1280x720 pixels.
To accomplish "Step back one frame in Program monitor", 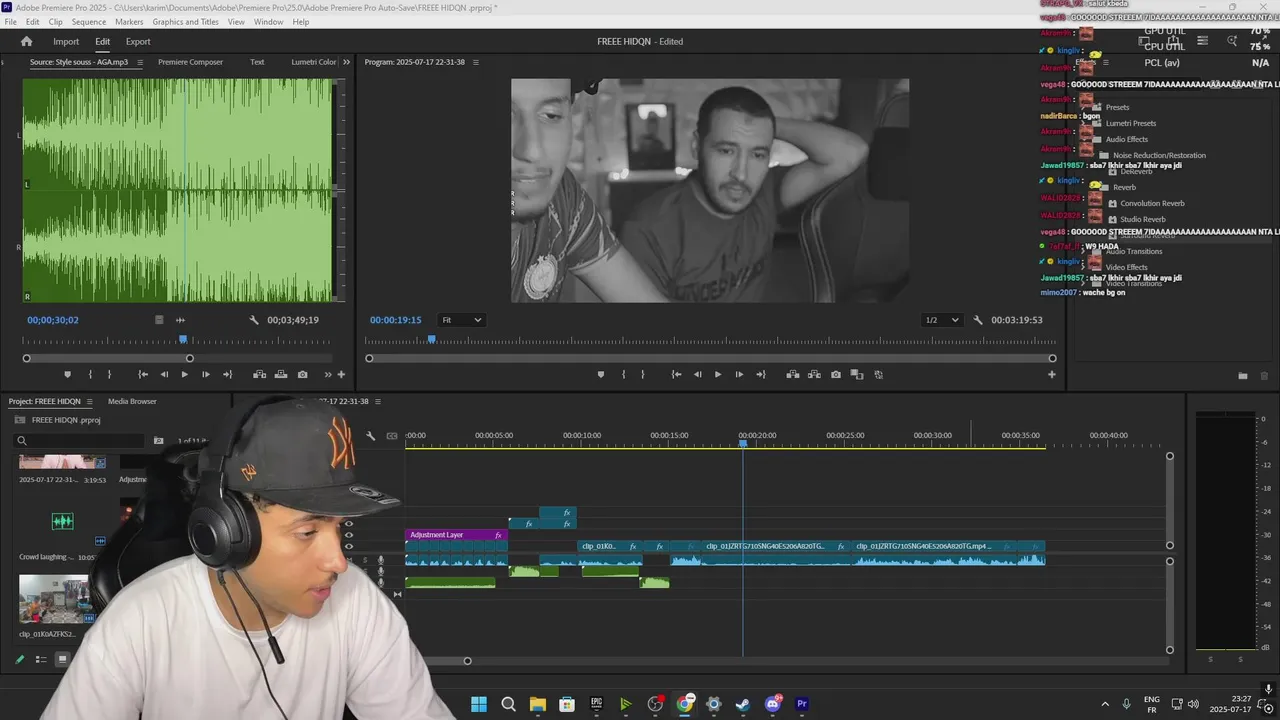I will [697, 374].
